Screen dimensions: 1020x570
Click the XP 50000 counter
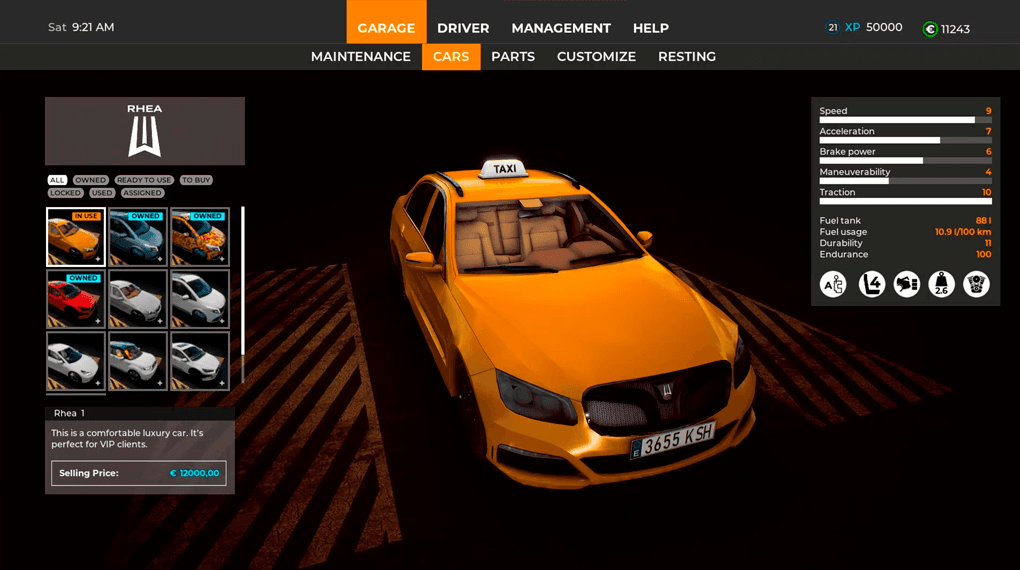coord(873,27)
